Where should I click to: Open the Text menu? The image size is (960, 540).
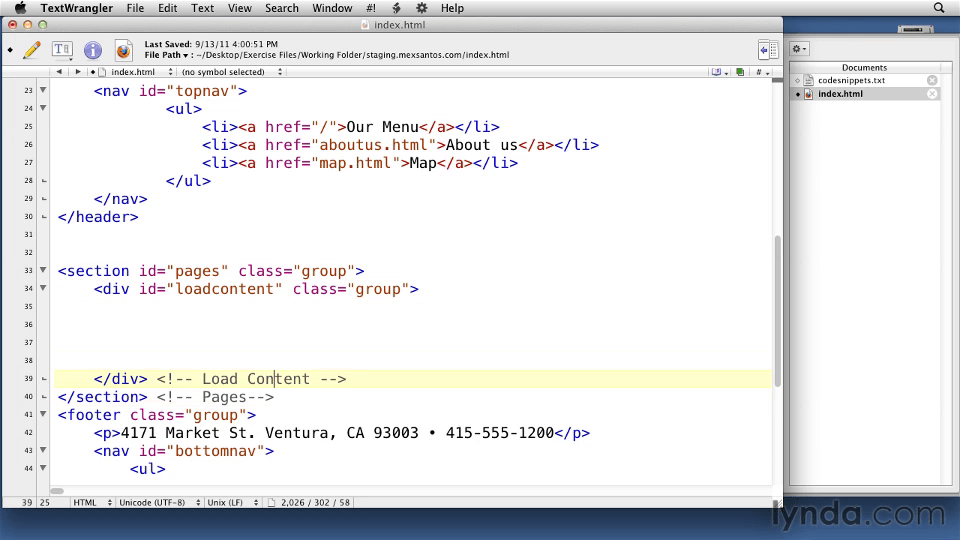pyautogui.click(x=202, y=8)
